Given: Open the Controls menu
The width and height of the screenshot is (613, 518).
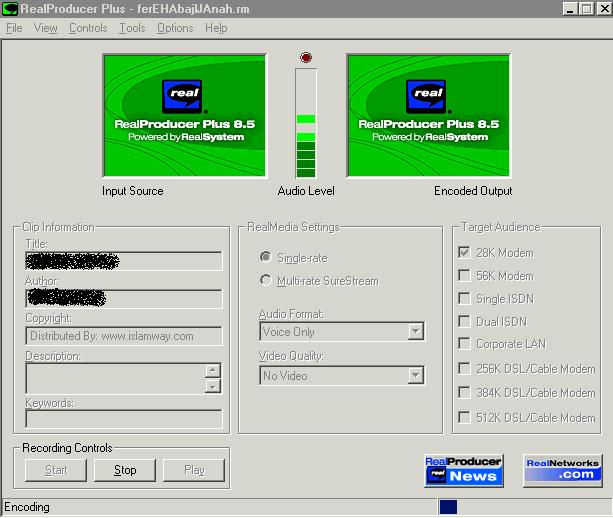Looking at the screenshot, I should click(88, 28).
